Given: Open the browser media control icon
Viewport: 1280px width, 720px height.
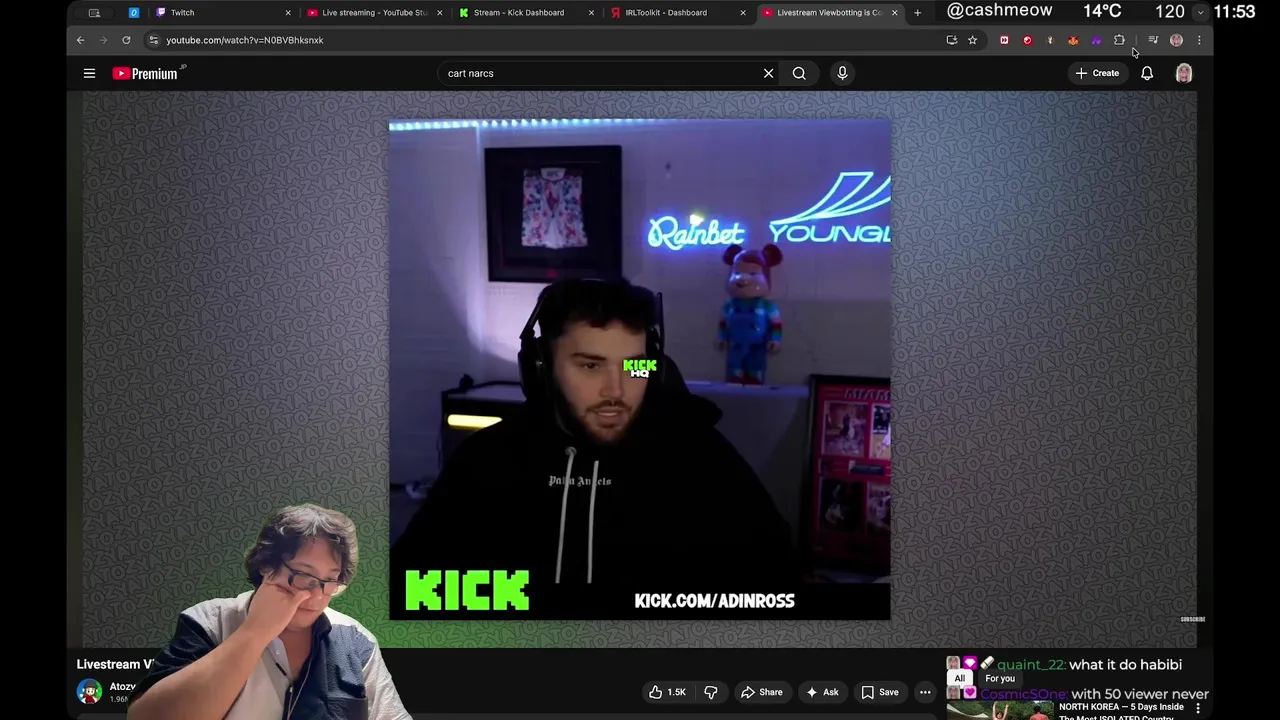Looking at the screenshot, I should [1153, 40].
